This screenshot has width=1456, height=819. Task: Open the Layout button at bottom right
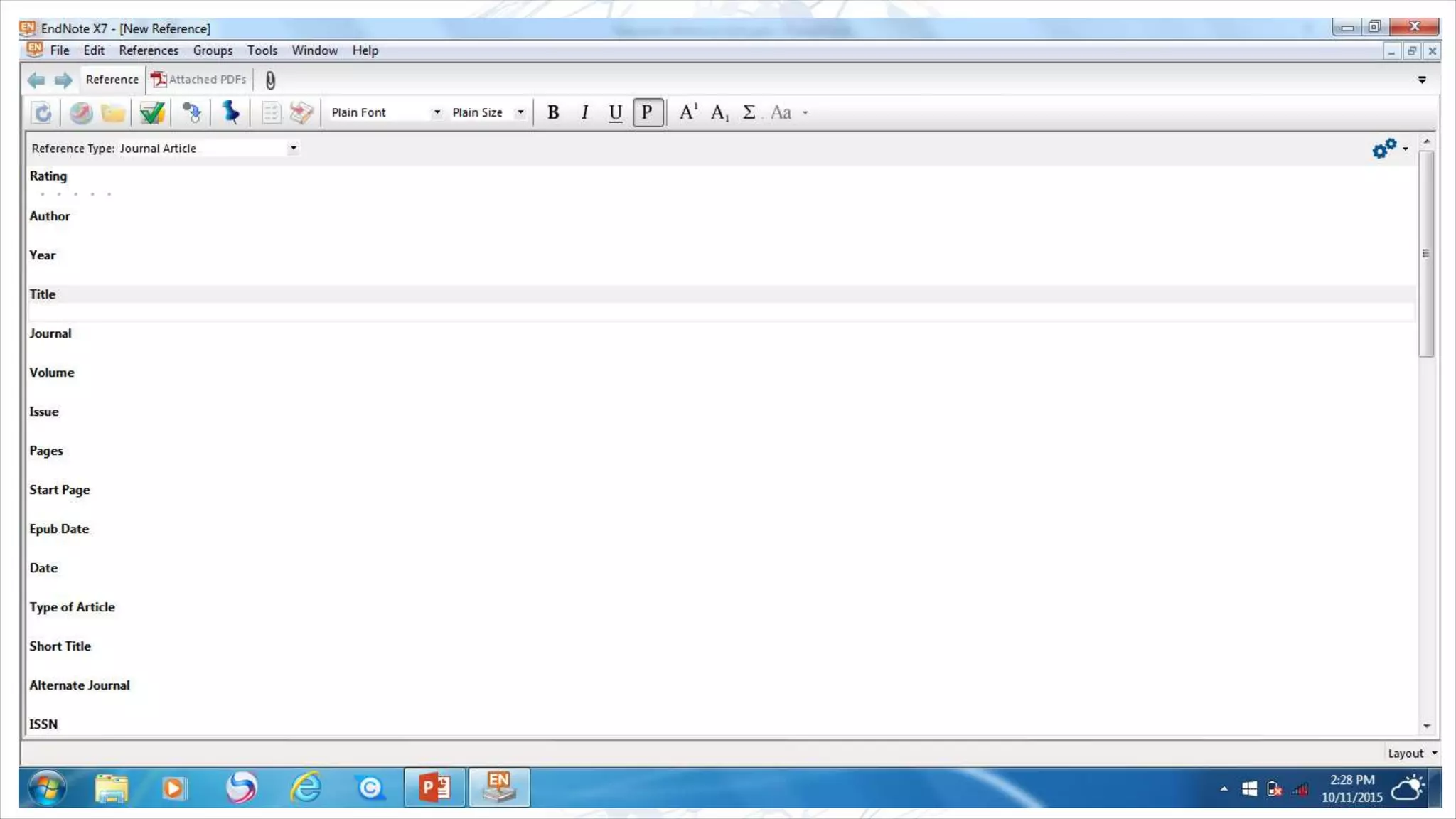pos(1411,754)
